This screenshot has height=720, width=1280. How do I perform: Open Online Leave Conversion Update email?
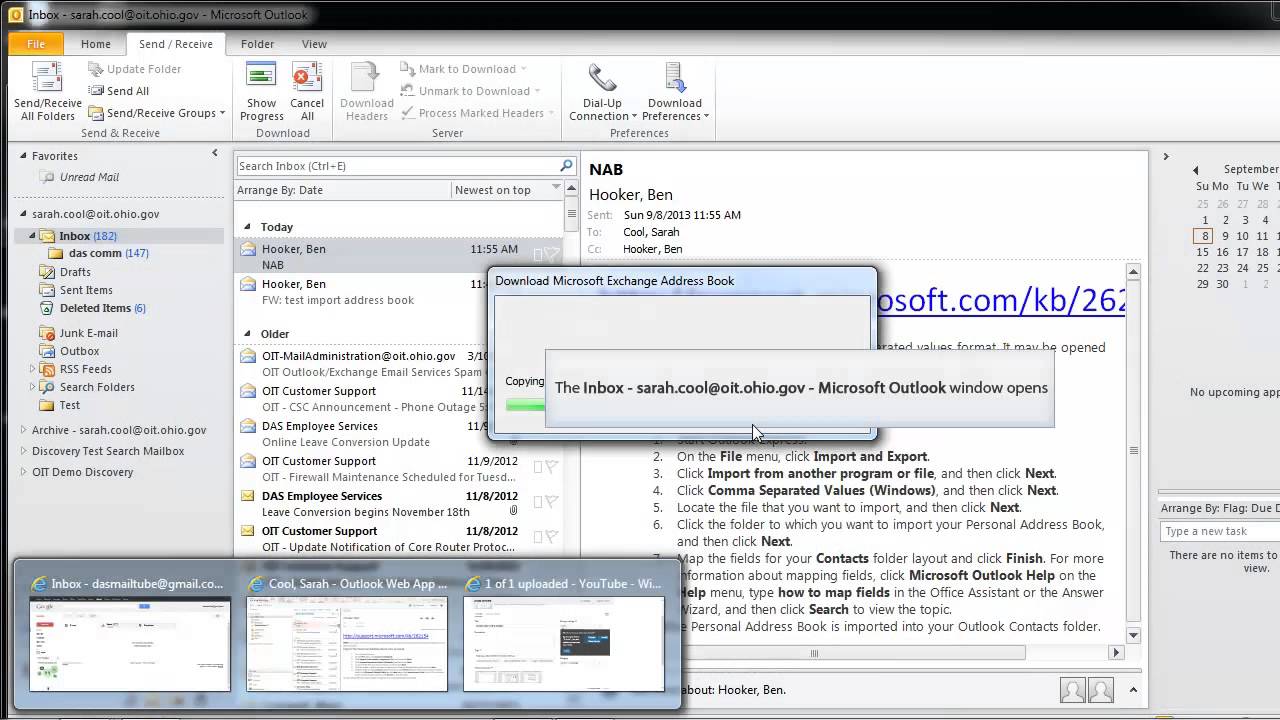(399, 434)
